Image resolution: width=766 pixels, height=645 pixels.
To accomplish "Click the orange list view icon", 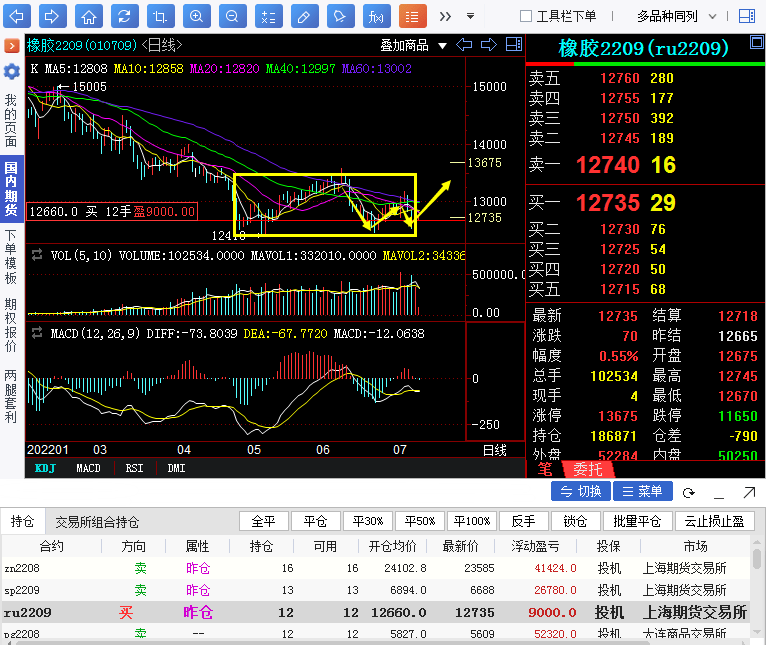I will pyautogui.click(x=412, y=16).
